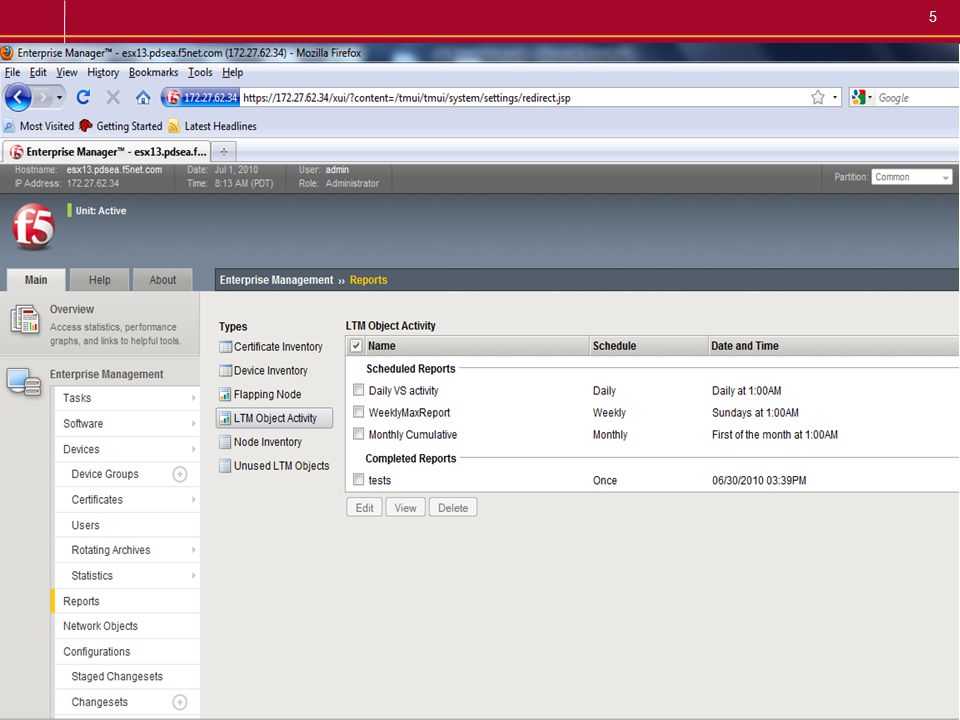Open the Reports breadcrumb link
The height and width of the screenshot is (720, 960).
point(369,280)
